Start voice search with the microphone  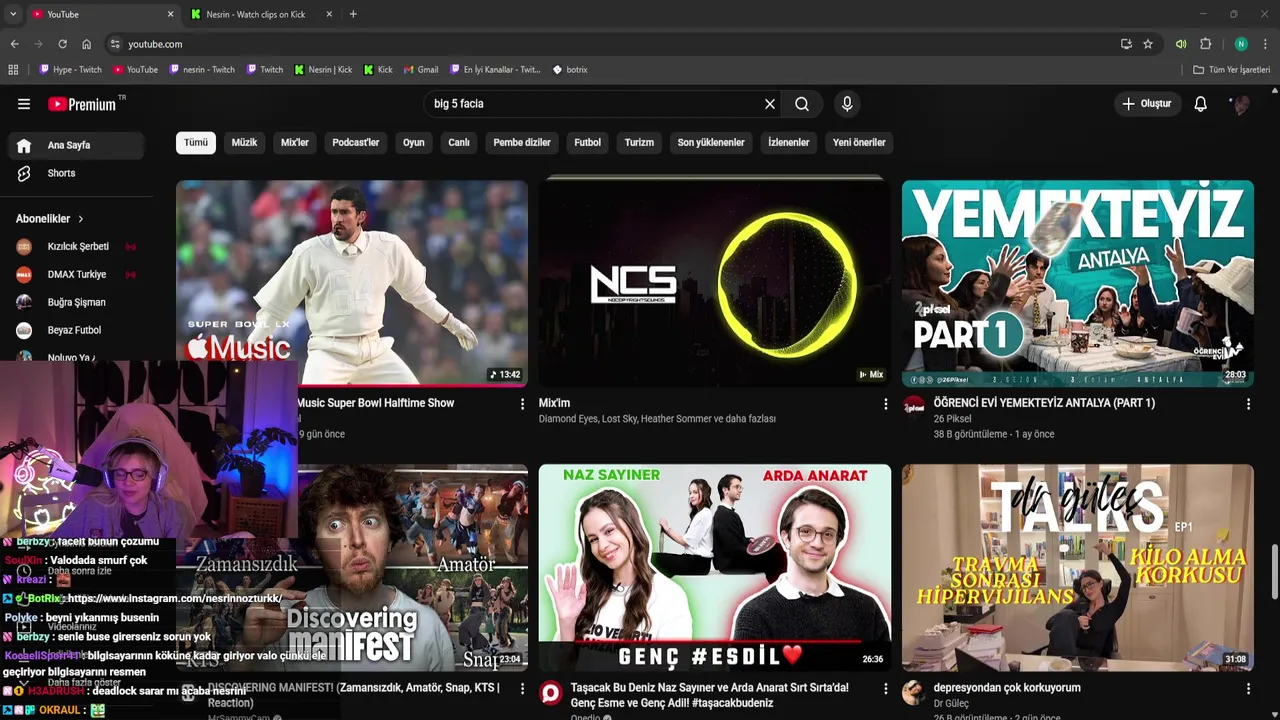(x=847, y=104)
